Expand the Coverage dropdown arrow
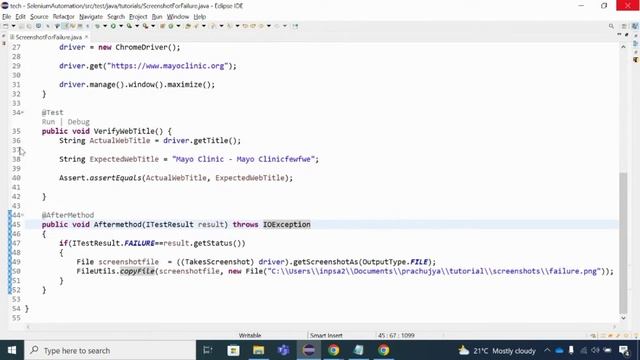The image size is (640, 360). 137,26
